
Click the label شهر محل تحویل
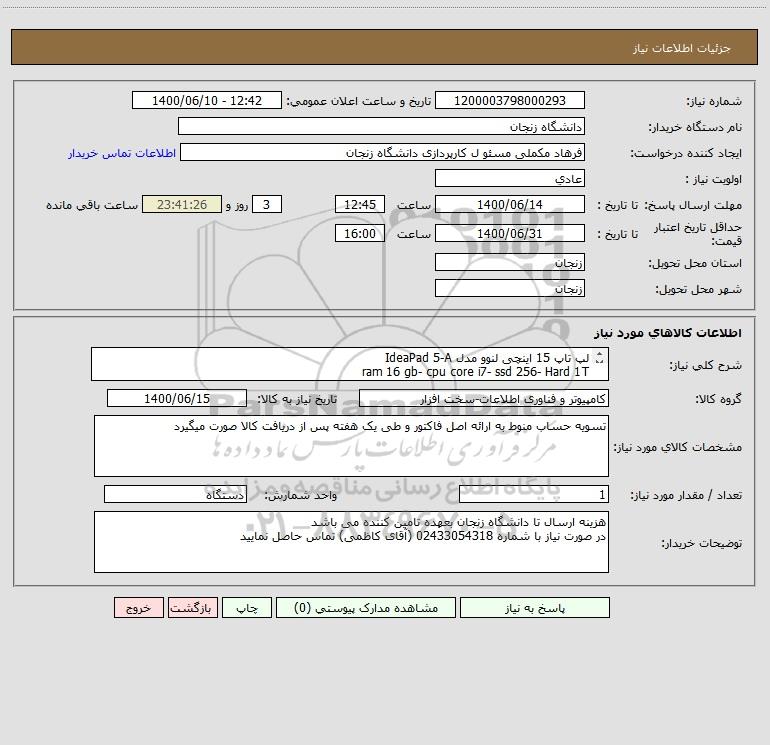[x=698, y=289]
